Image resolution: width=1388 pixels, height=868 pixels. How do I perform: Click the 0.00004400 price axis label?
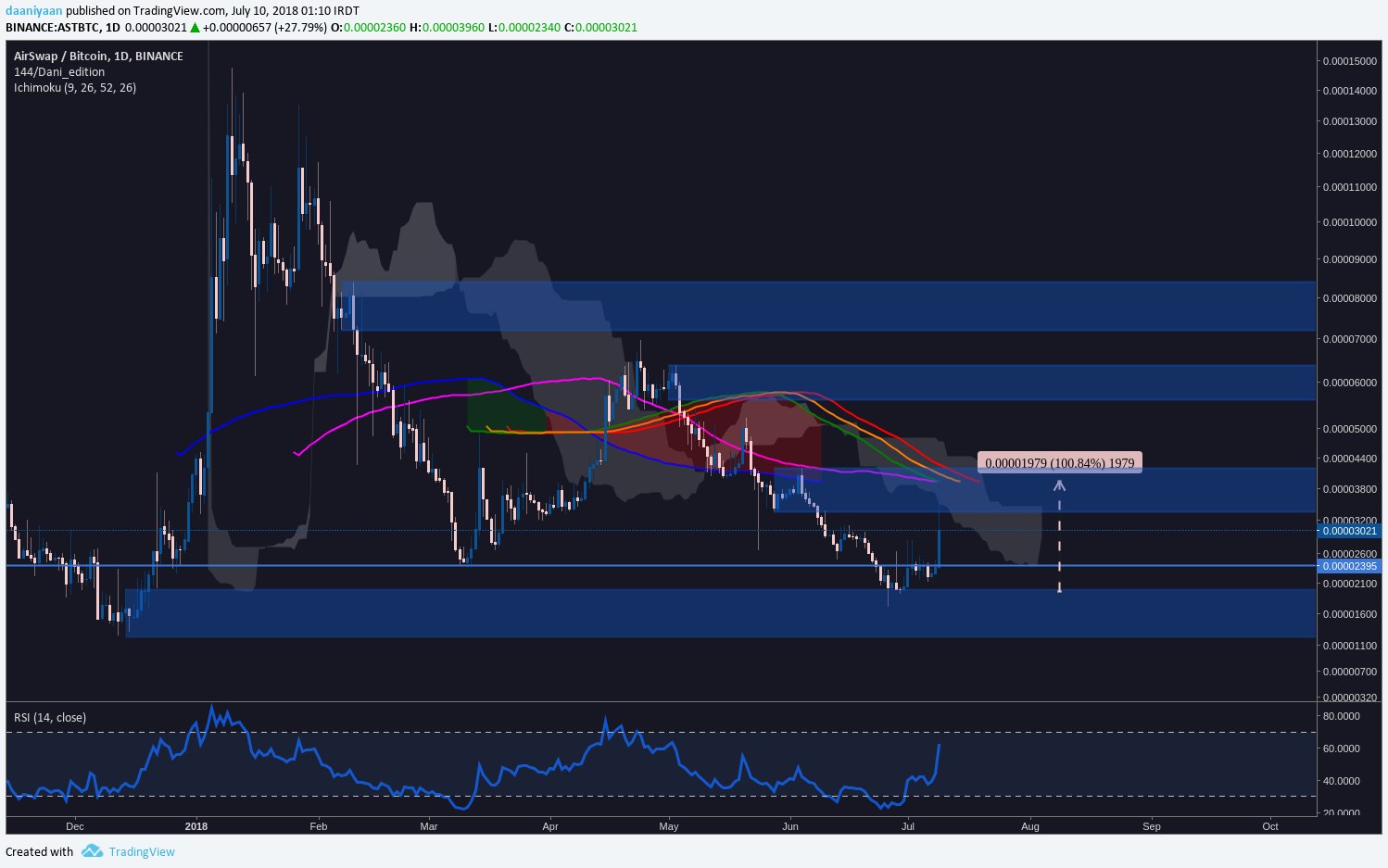click(x=1349, y=459)
